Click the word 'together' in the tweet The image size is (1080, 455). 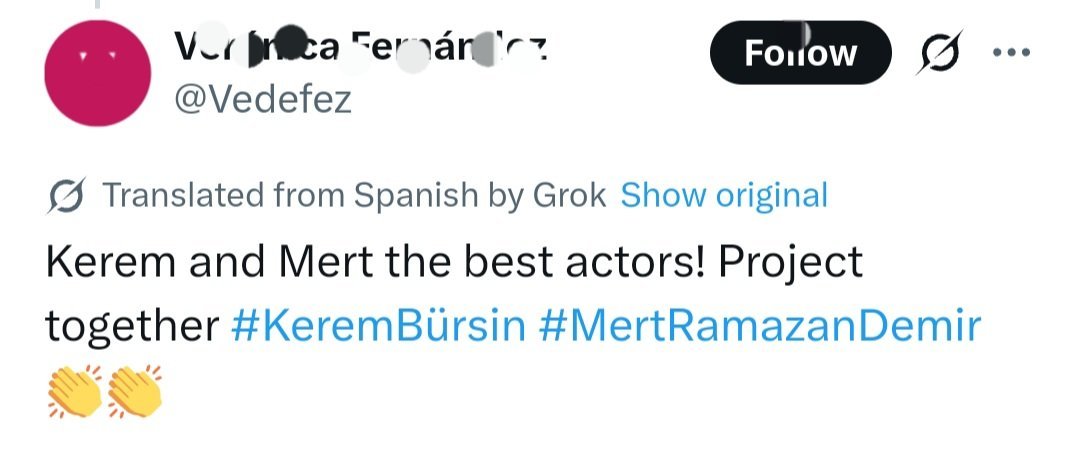point(132,326)
